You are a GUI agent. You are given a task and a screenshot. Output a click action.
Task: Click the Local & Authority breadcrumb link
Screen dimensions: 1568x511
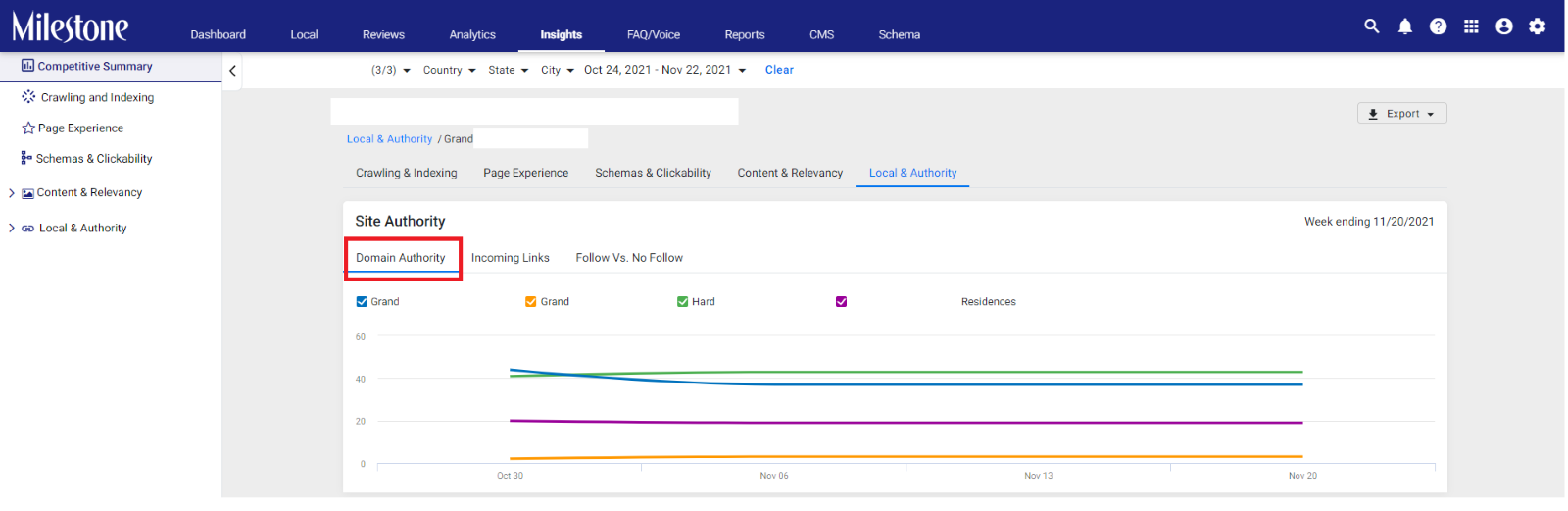[x=389, y=139]
